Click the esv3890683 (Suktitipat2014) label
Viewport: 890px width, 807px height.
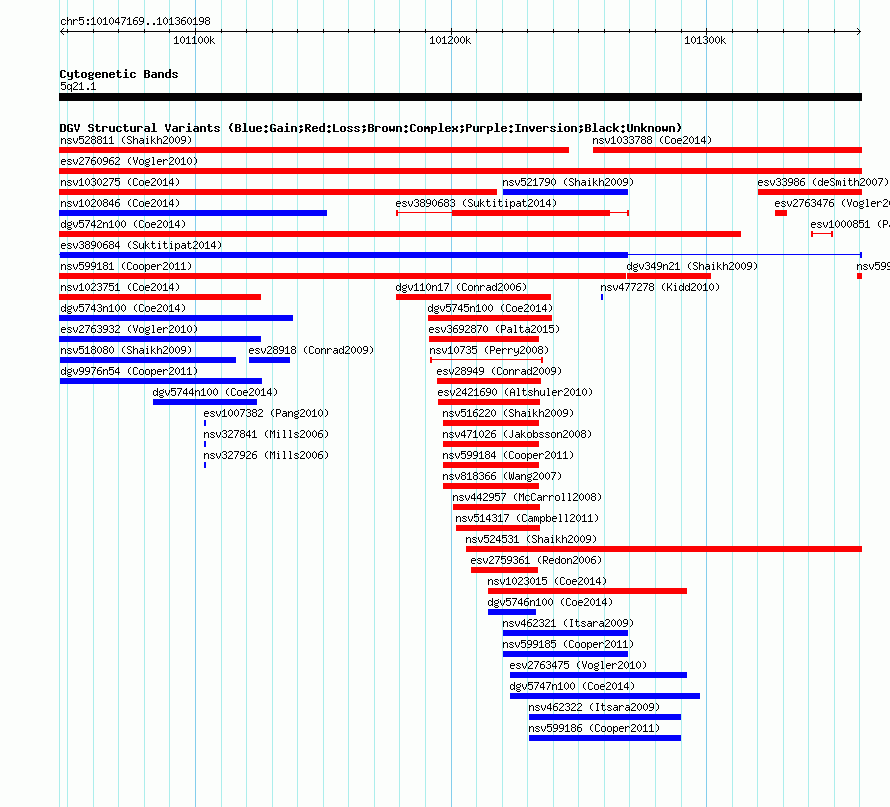click(x=476, y=203)
